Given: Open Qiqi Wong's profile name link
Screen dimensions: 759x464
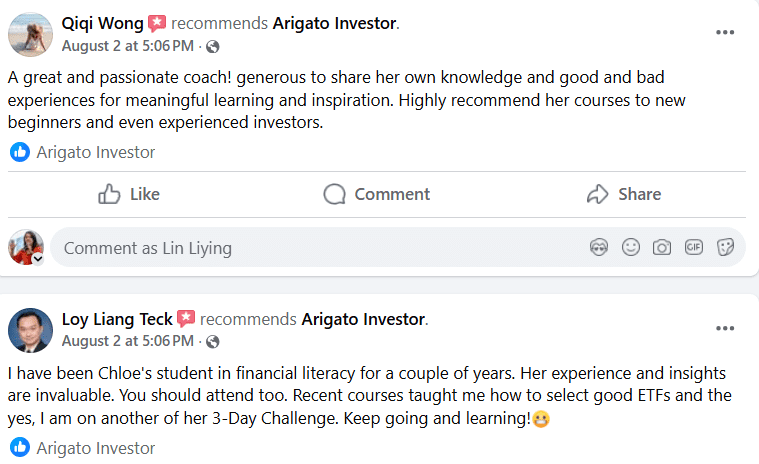Looking at the screenshot, I should click(x=102, y=24).
